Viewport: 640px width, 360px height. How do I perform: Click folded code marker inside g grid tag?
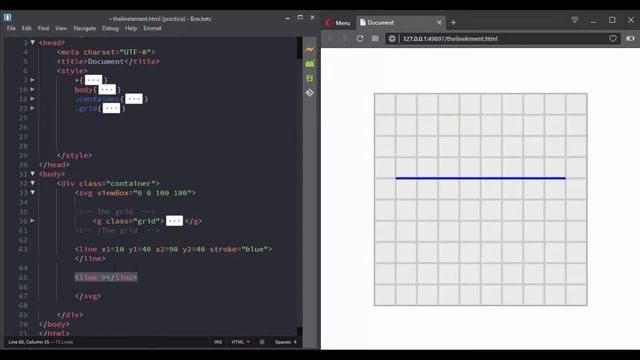[x=174, y=221]
